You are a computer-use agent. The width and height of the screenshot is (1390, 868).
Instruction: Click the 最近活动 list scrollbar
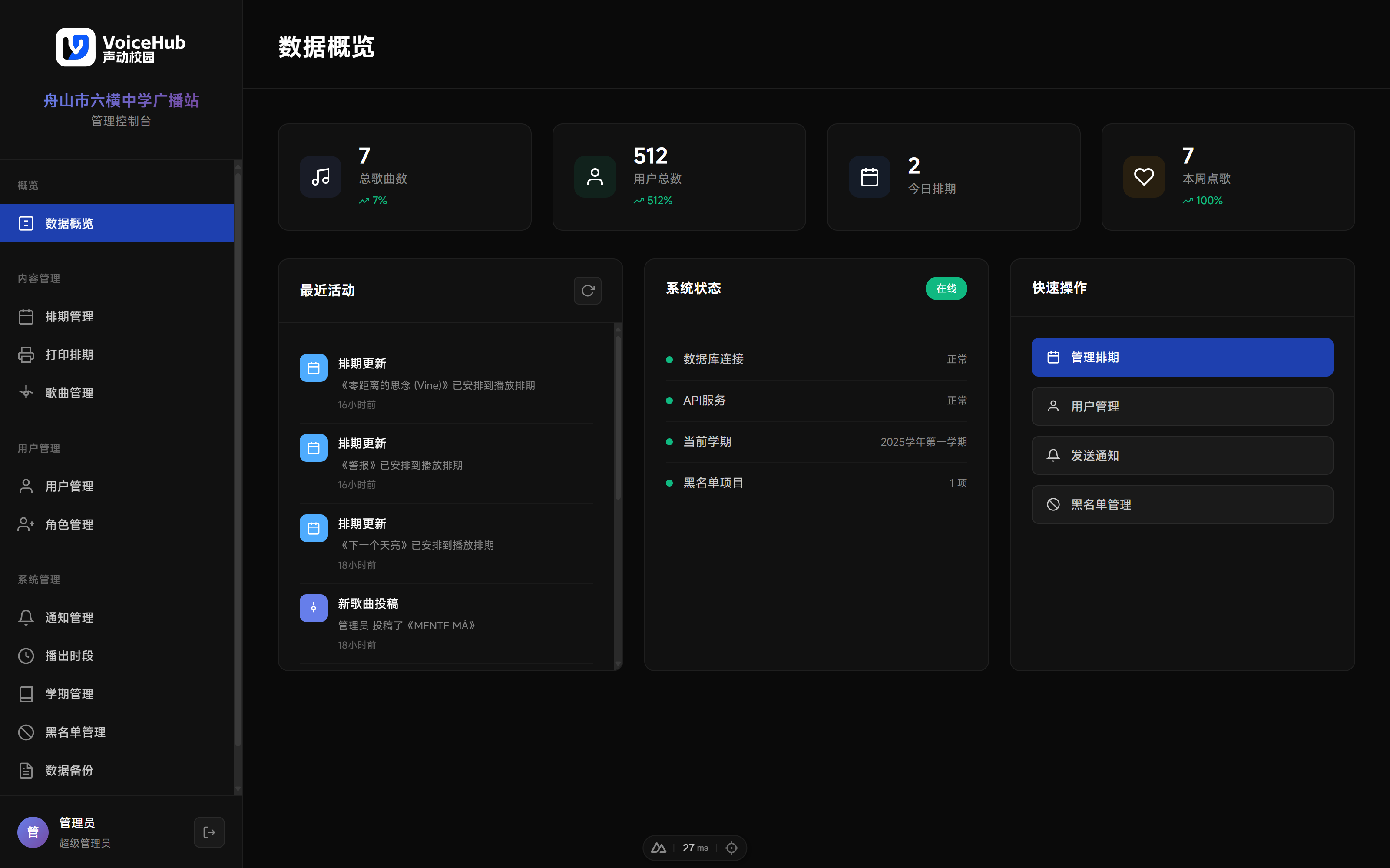tap(618, 417)
